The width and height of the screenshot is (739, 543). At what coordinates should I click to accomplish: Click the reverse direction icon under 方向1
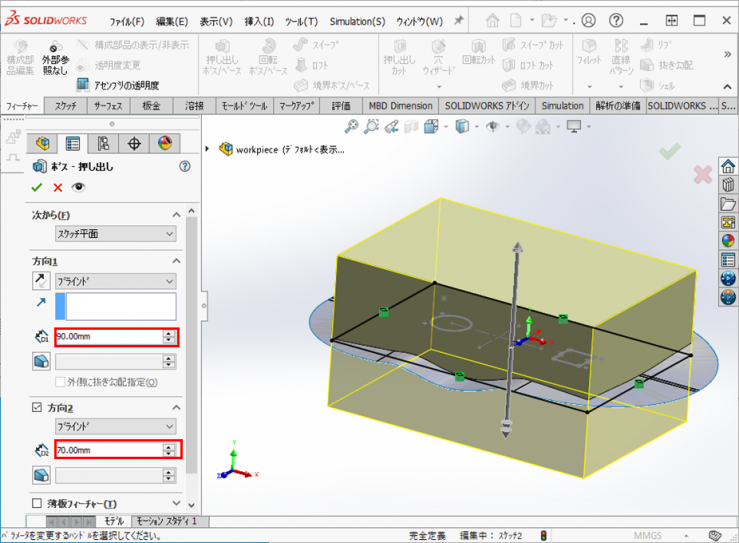(41, 282)
